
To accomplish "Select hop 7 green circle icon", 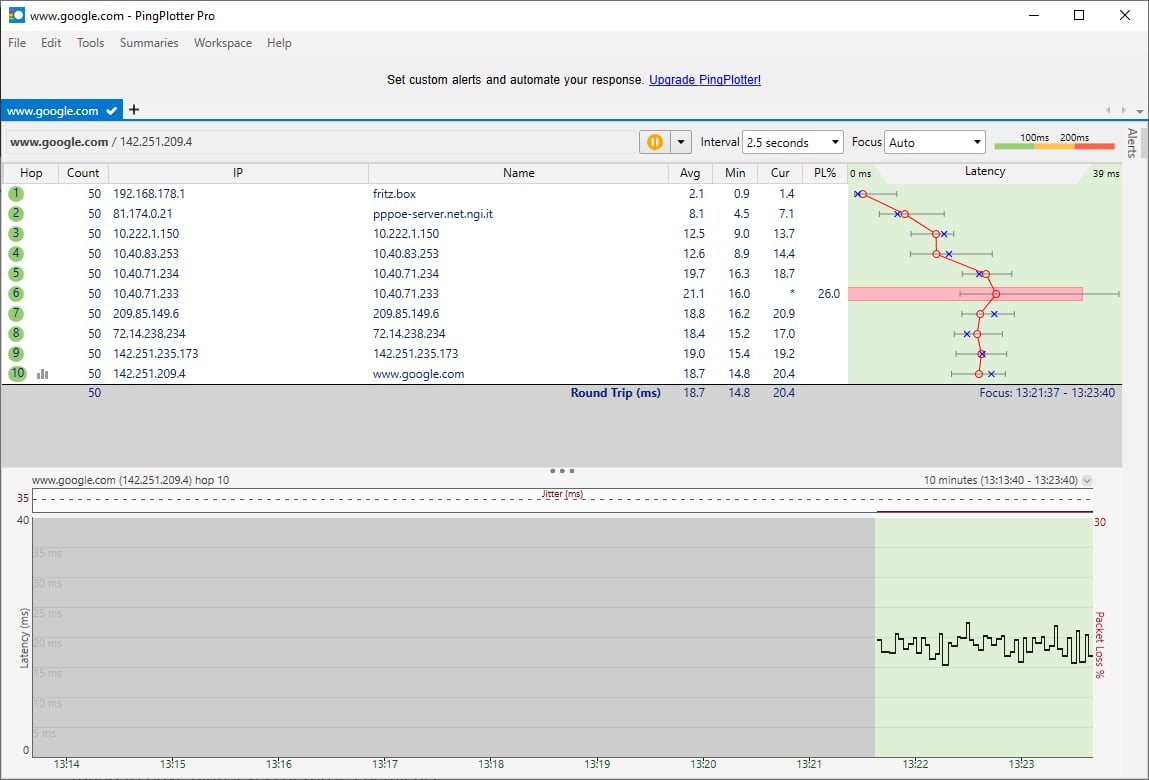I will click(x=15, y=314).
